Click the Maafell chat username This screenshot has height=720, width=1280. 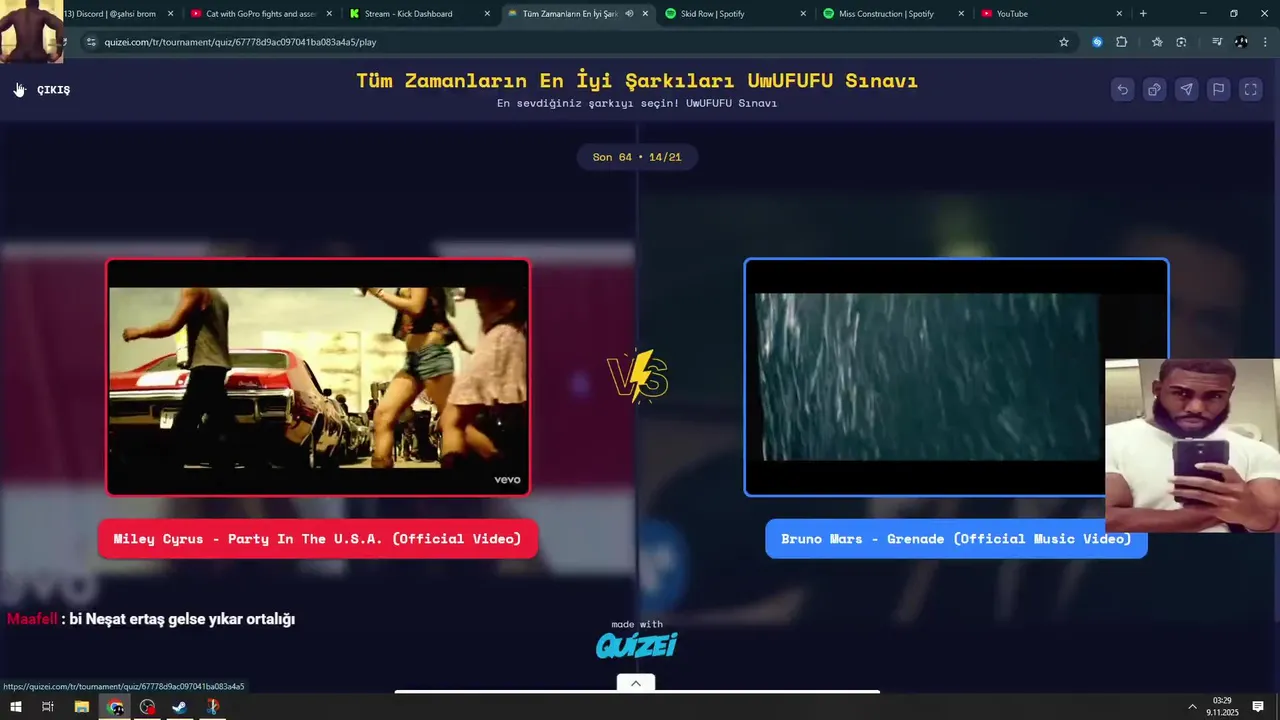[x=32, y=619]
